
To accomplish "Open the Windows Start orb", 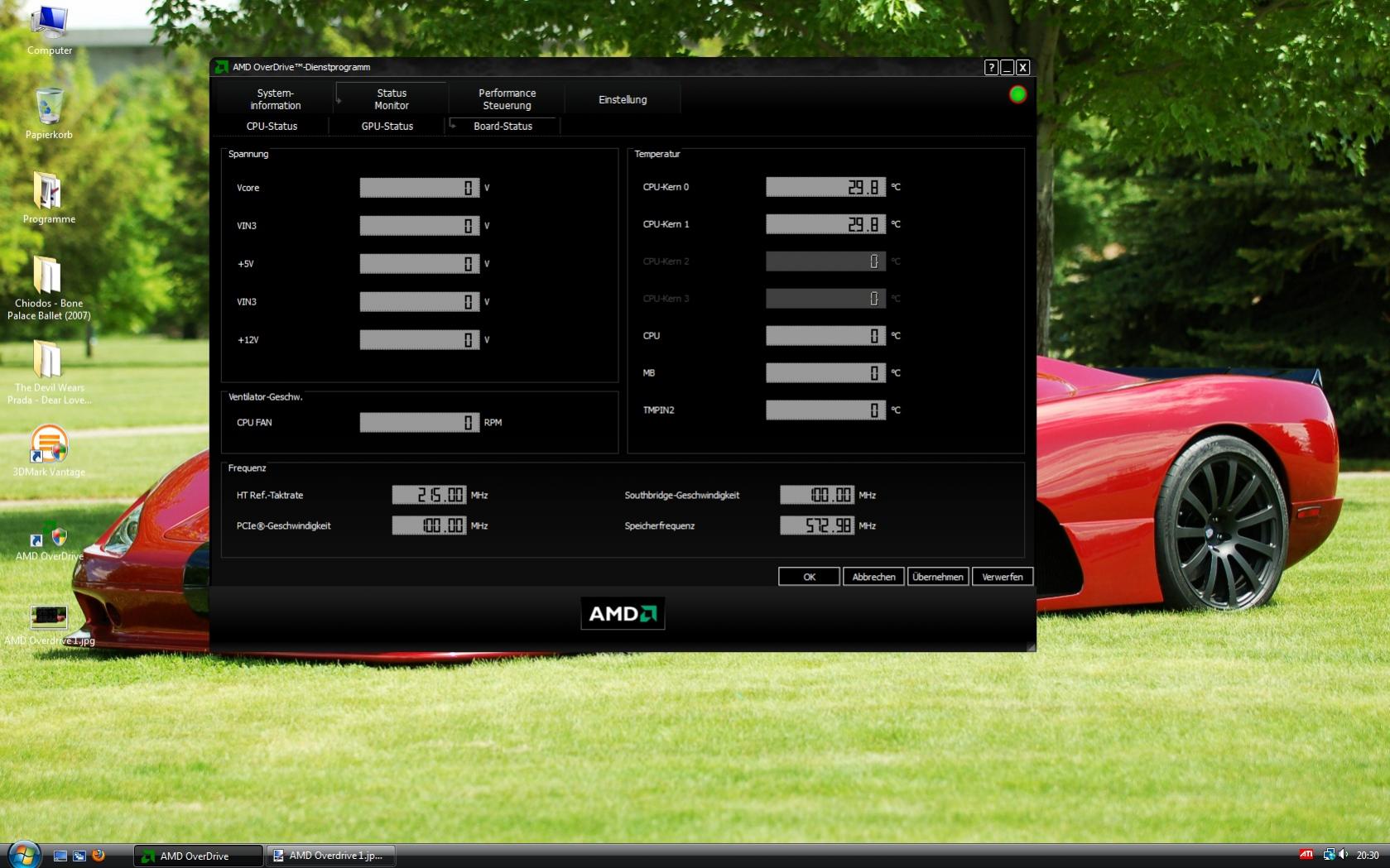I will tap(23, 855).
